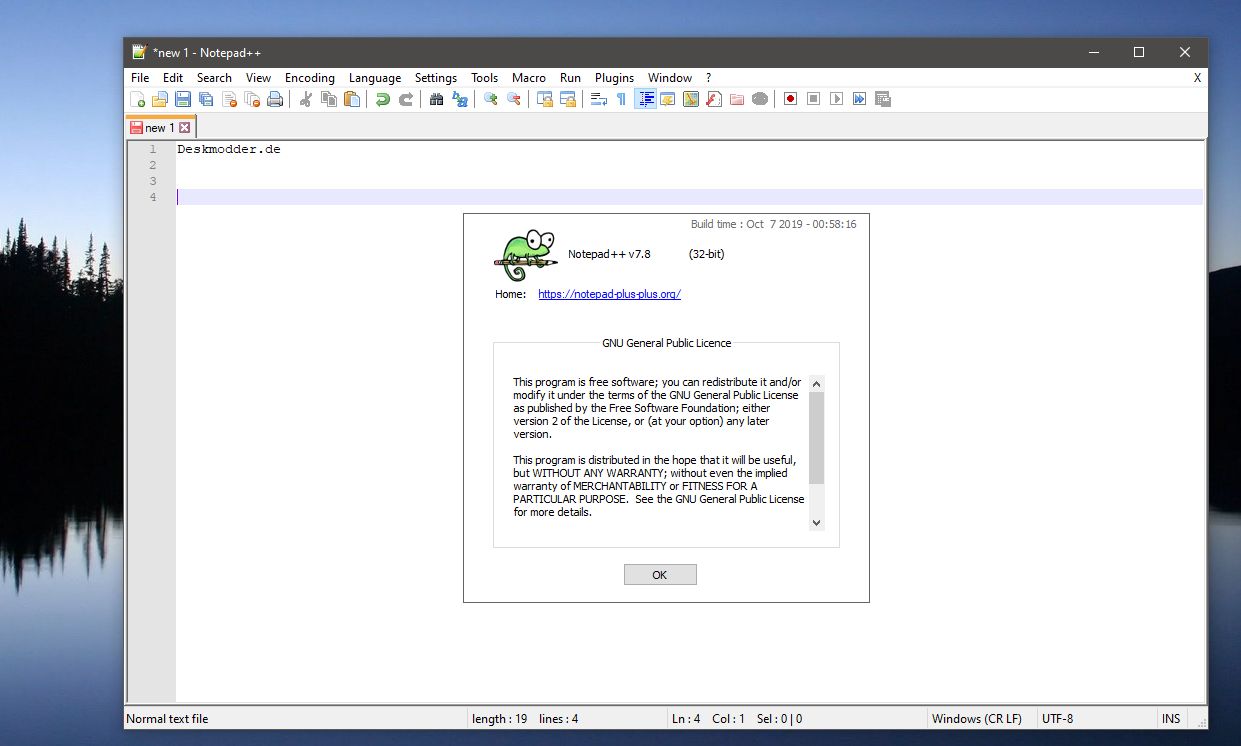Click Save Recorded Macro icon
The height and width of the screenshot is (746, 1241).
point(882,99)
